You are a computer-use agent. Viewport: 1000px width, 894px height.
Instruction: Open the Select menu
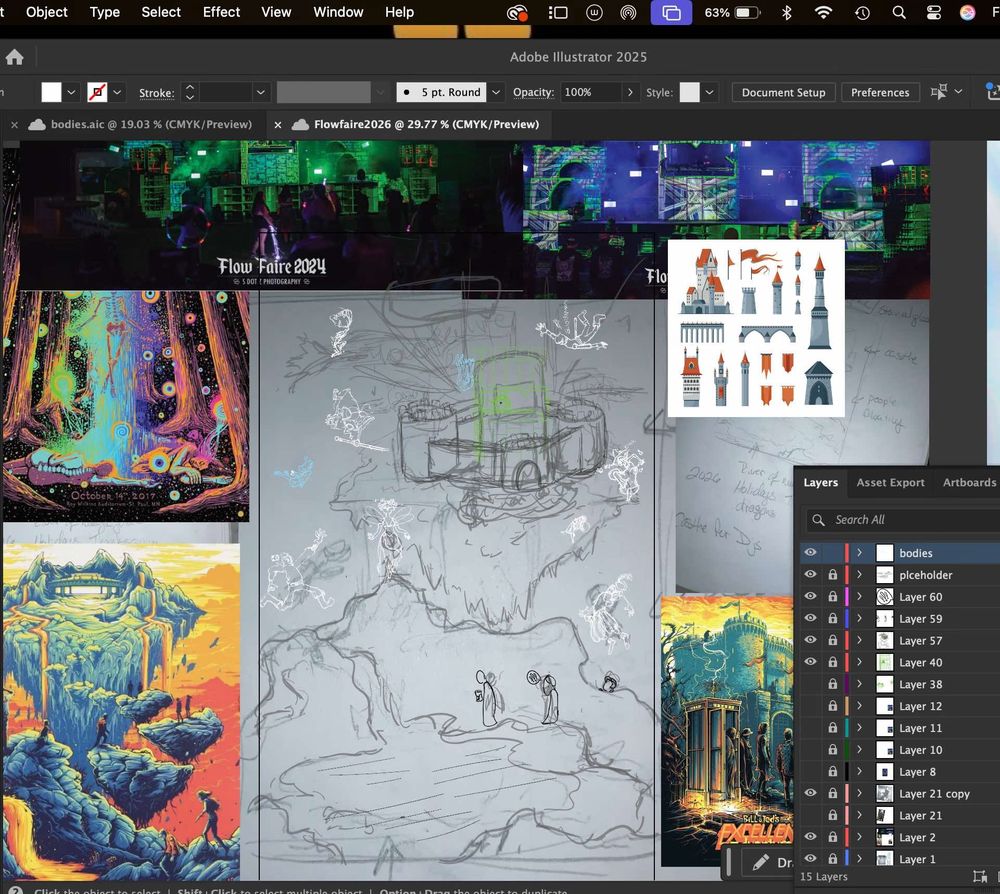(161, 12)
